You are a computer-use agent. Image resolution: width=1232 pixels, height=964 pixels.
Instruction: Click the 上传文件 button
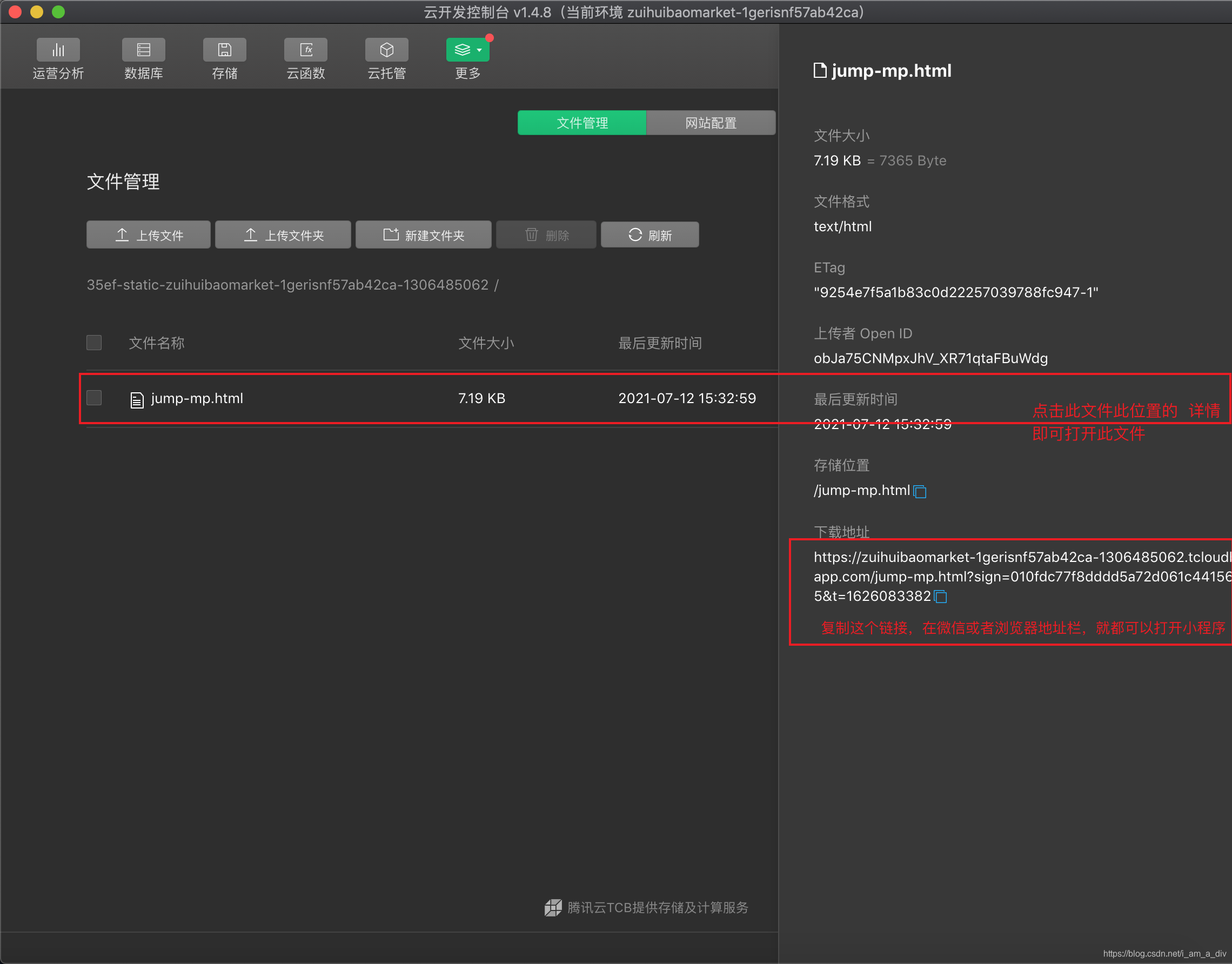click(x=149, y=235)
